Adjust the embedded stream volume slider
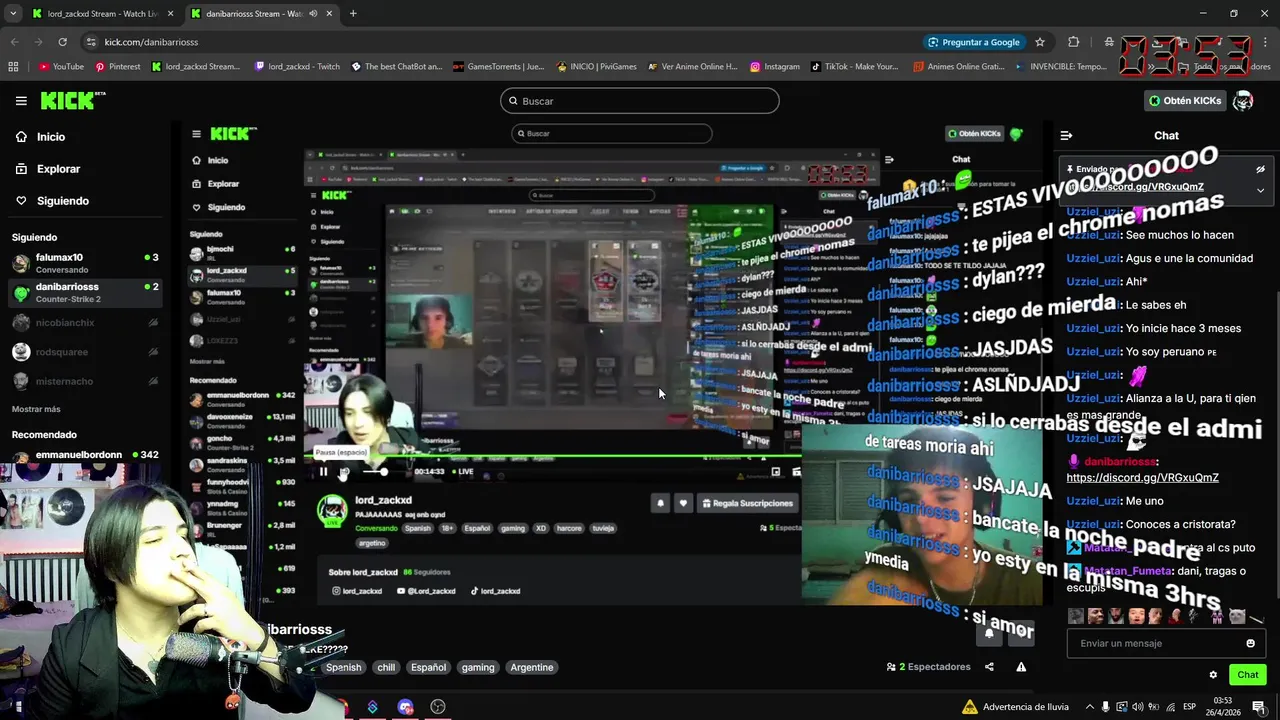1280x720 pixels. click(x=373, y=472)
